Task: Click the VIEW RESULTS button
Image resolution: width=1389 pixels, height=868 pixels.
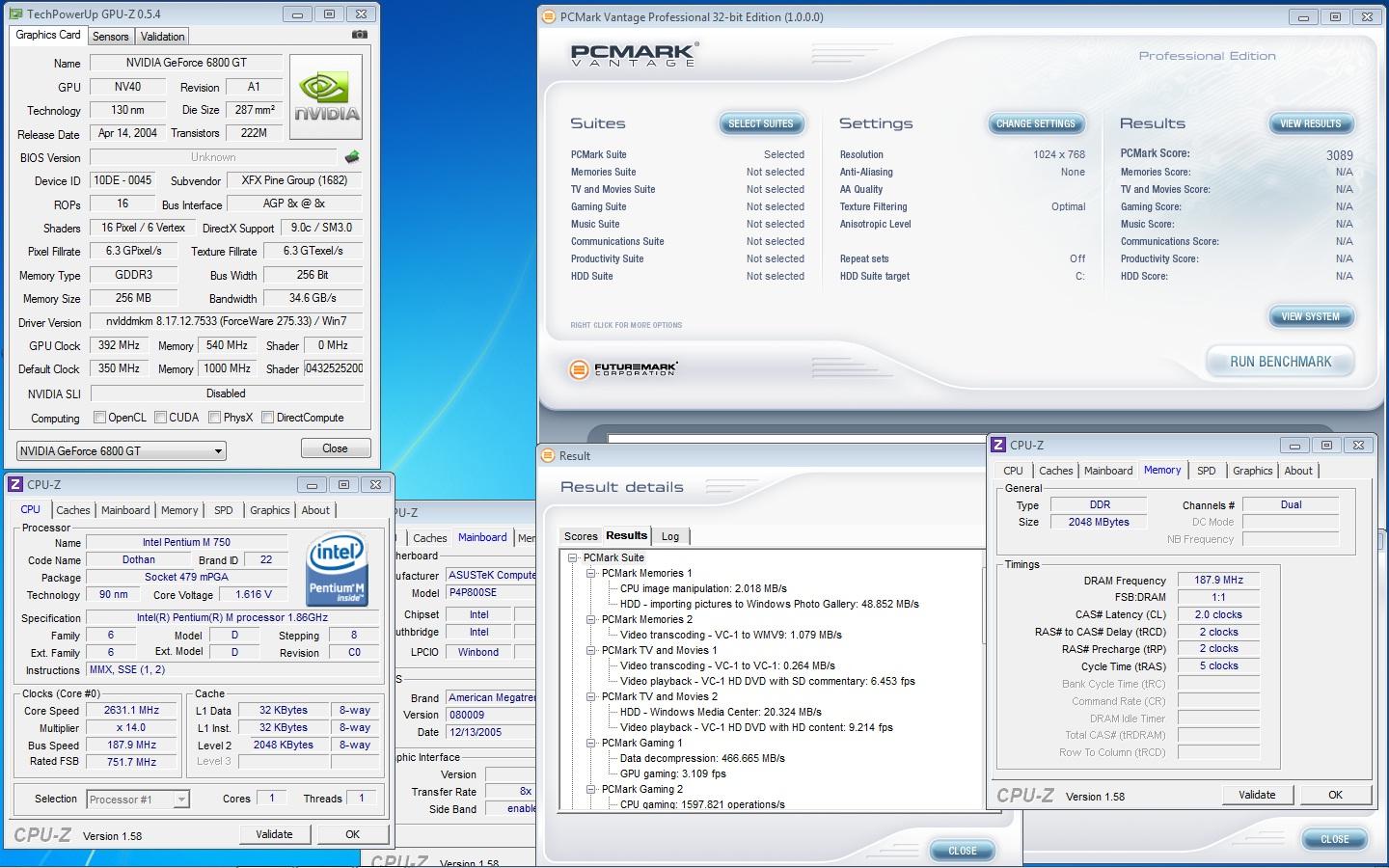Action: (1310, 123)
